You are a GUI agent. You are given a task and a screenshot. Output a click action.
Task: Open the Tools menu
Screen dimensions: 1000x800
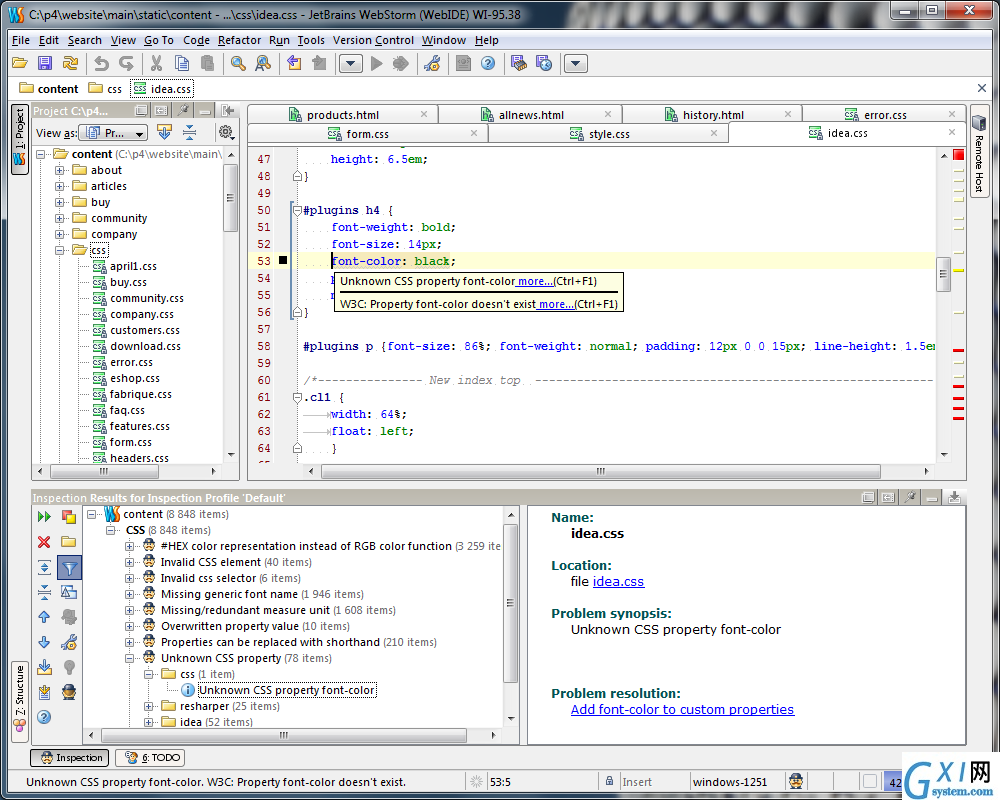(x=311, y=40)
